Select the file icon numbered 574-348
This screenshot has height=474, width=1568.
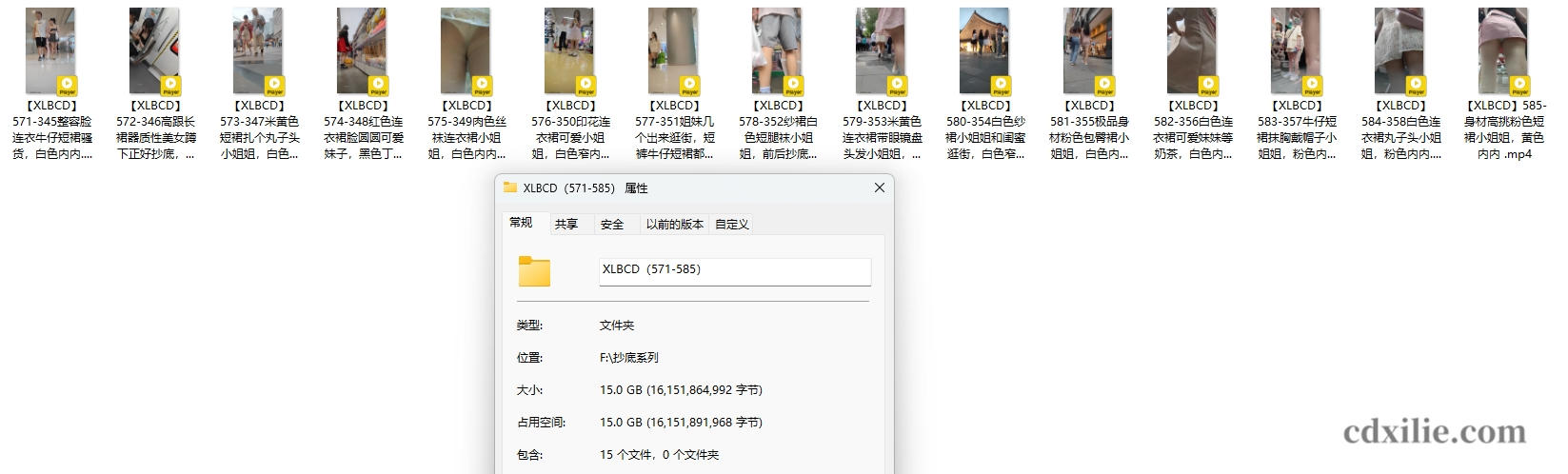(x=363, y=51)
